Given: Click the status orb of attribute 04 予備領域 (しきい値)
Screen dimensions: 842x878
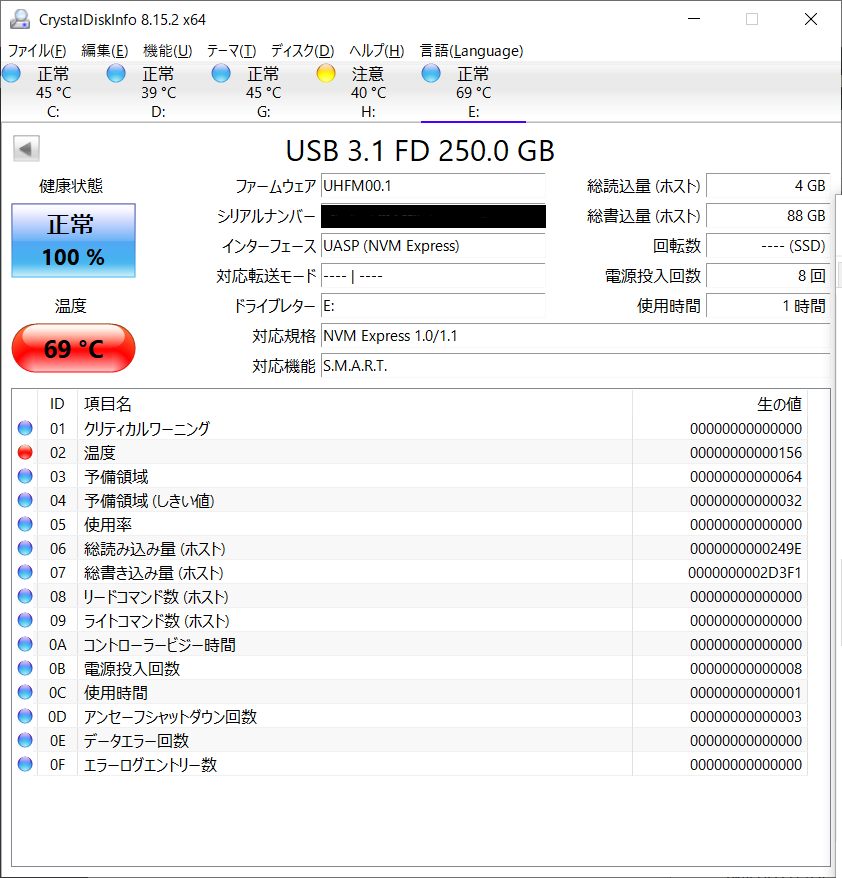Looking at the screenshot, I should coord(25,500).
